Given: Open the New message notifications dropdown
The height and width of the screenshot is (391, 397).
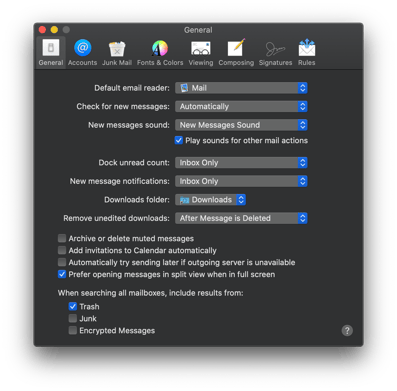Looking at the screenshot, I should point(241,181).
